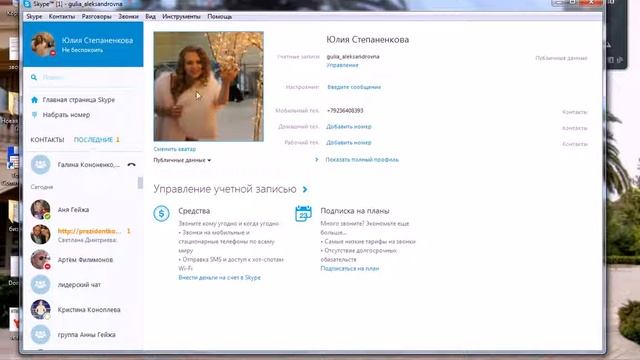
Task: Expand Показать полный профиль
Action: [x=362, y=160]
